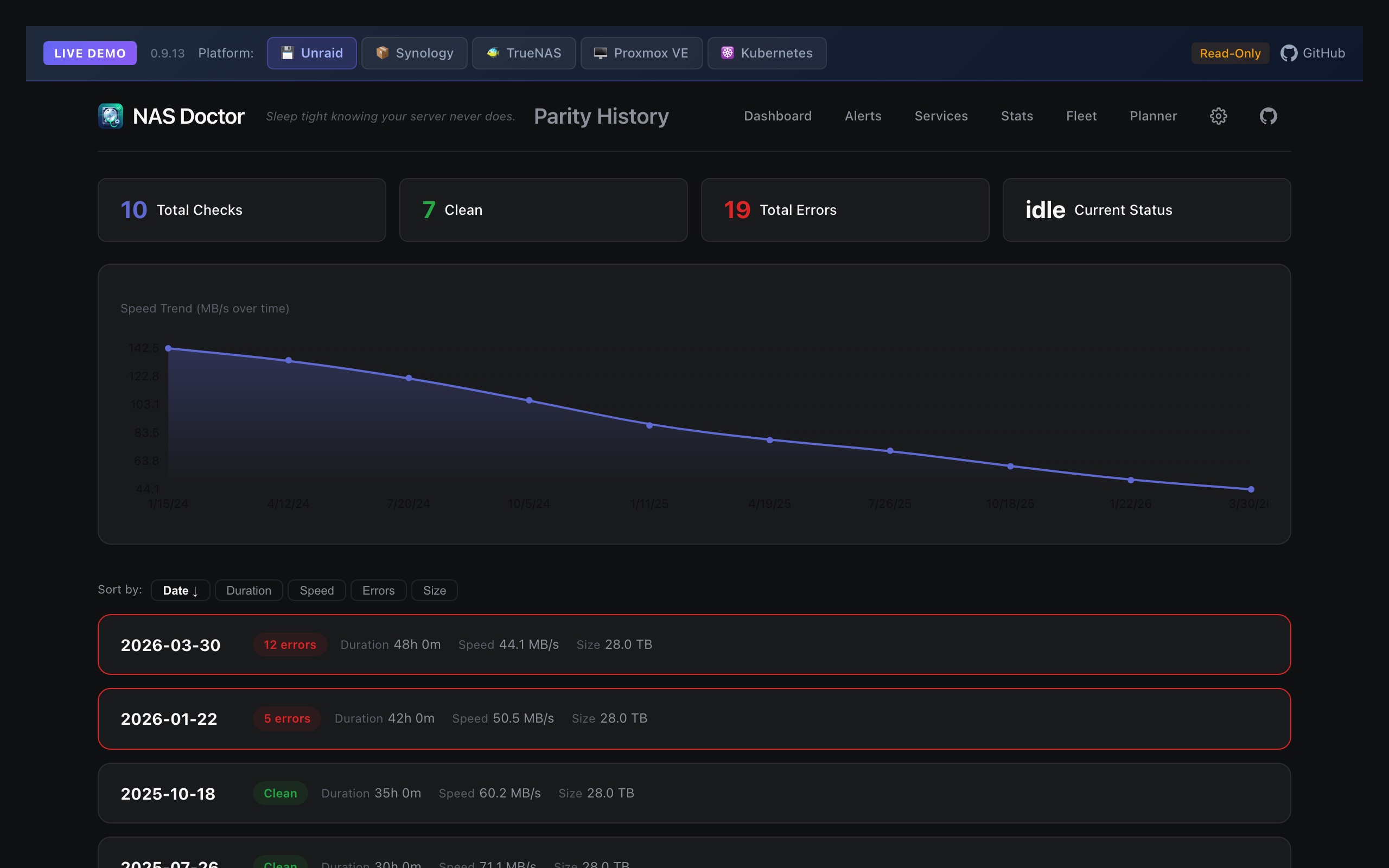Click the 2025-10-18 parity check row
The height and width of the screenshot is (868, 1389).
tap(694, 793)
